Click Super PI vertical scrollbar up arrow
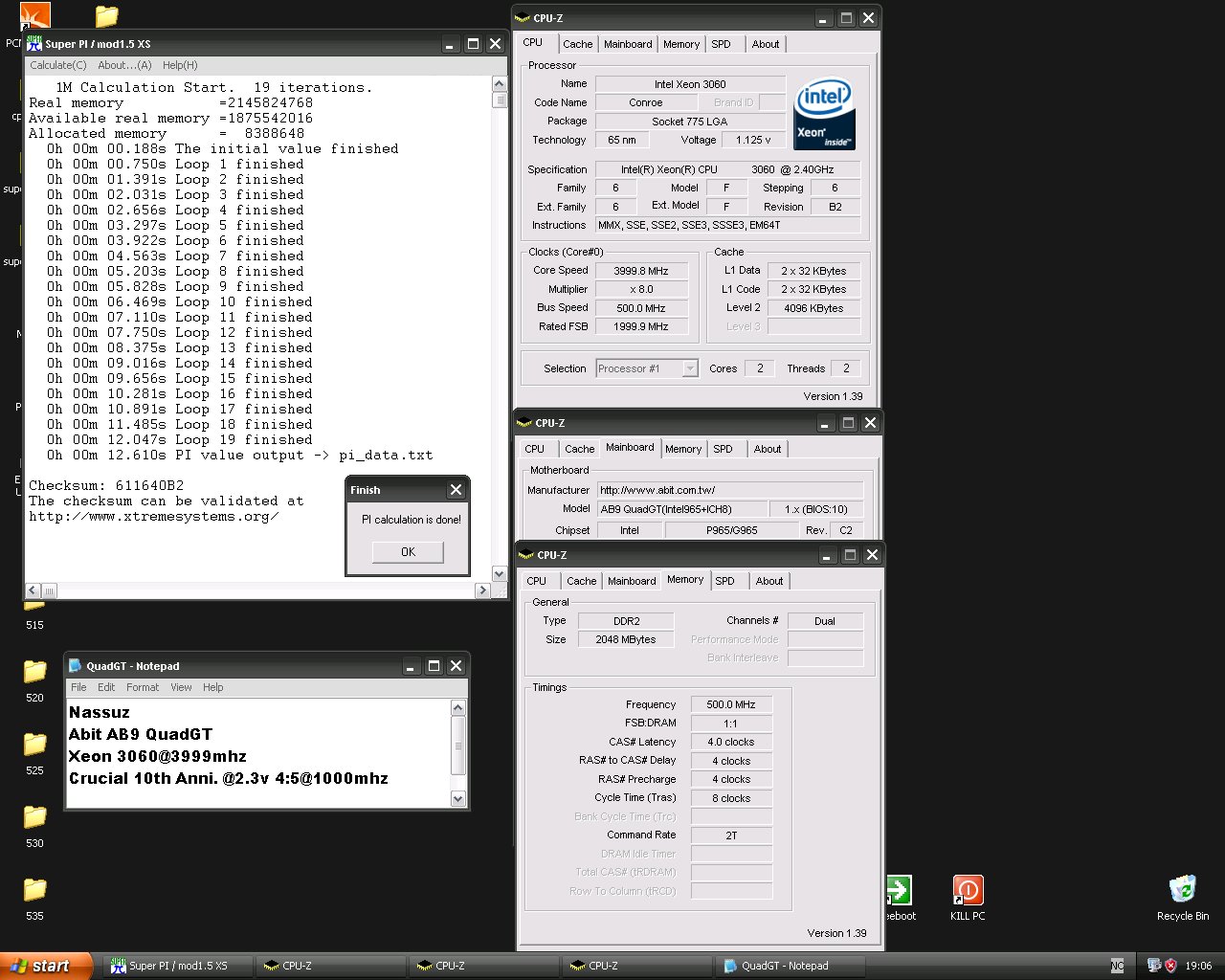The height and width of the screenshot is (980, 1225). (x=499, y=85)
